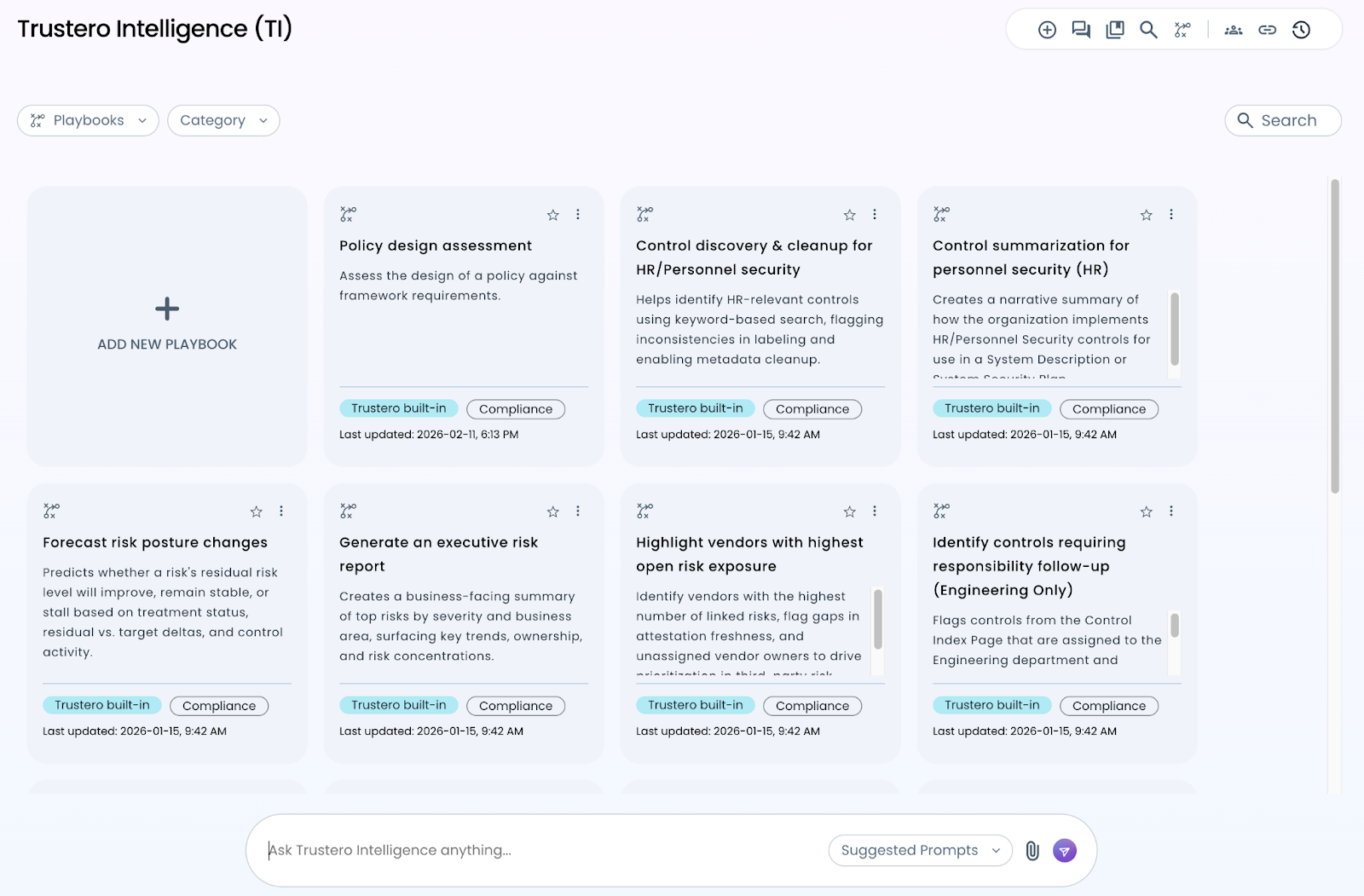Open the history clock icon

[1301, 30]
